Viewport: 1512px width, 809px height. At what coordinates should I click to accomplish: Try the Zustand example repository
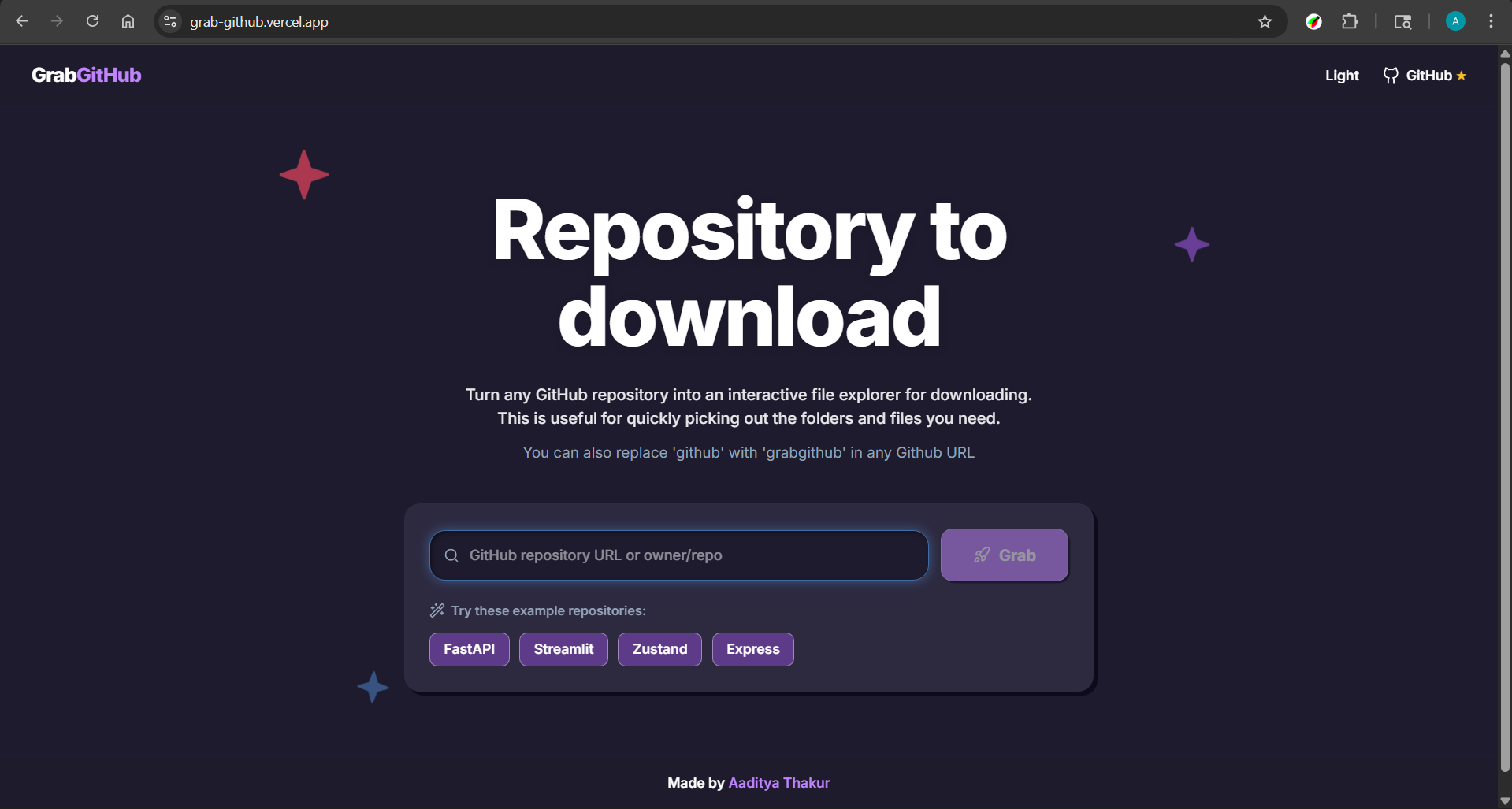pos(659,649)
